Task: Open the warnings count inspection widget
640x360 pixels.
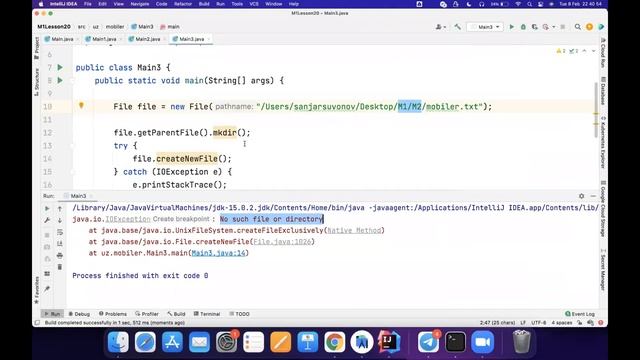Action: [x=561, y=51]
